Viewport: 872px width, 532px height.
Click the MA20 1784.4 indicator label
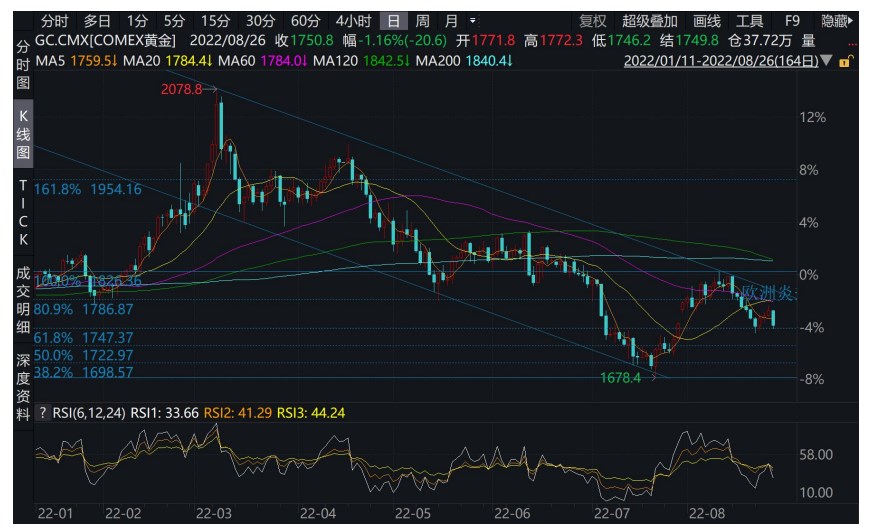click(167, 61)
